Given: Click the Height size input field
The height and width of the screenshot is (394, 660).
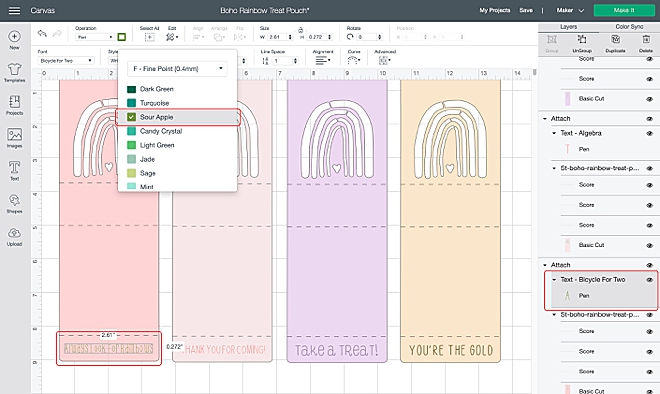Looking at the screenshot, I should pyautogui.click(x=317, y=37).
